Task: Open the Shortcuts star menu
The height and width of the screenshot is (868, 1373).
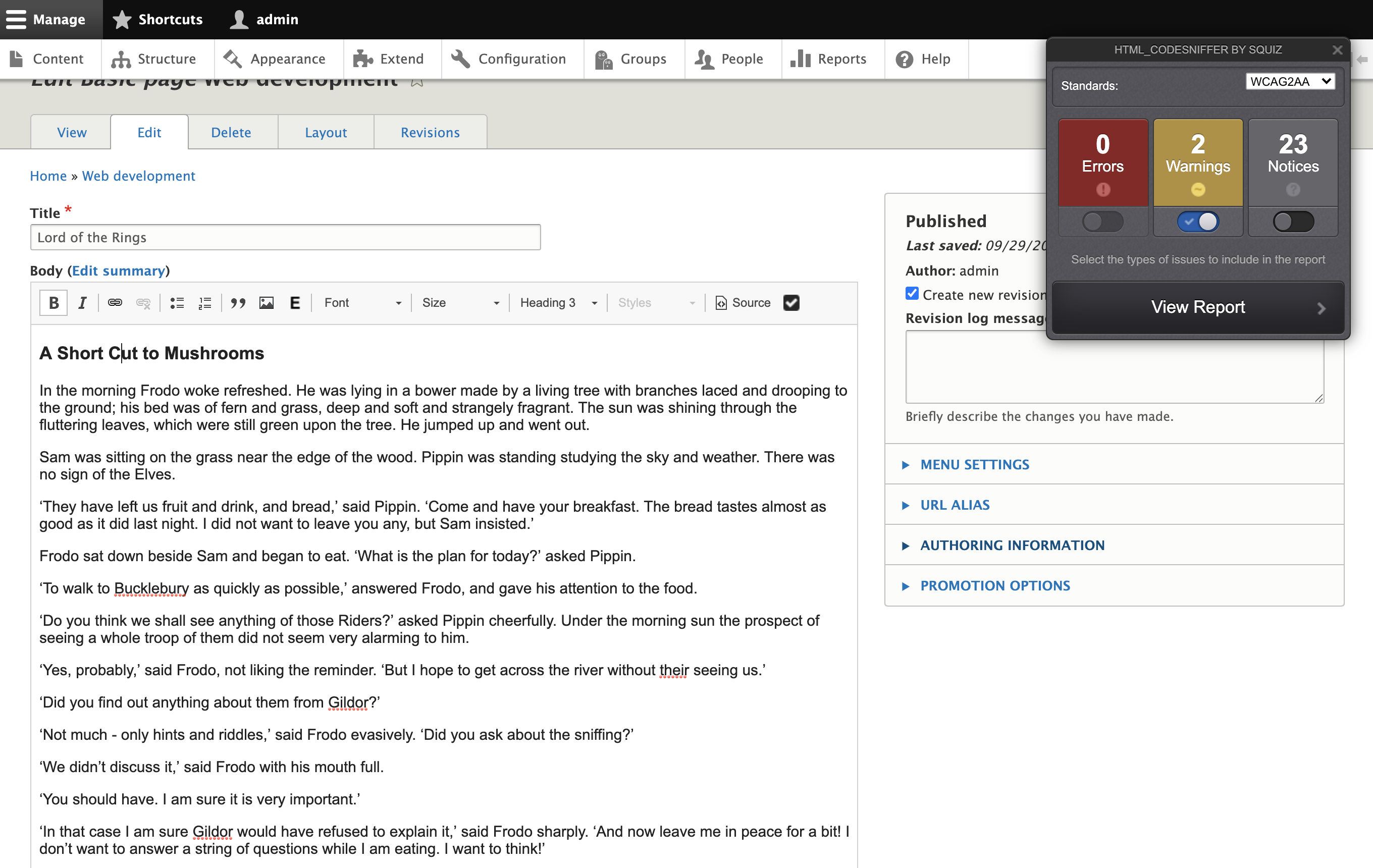Action: 158,19
